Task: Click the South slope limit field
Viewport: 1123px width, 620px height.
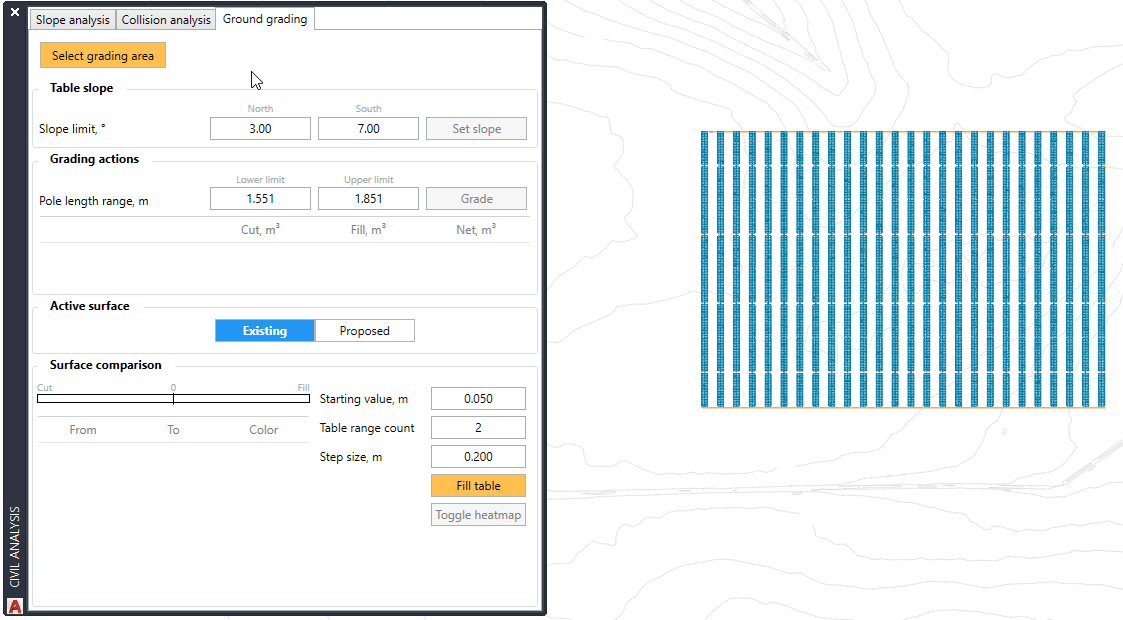Action: click(x=368, y=129)
